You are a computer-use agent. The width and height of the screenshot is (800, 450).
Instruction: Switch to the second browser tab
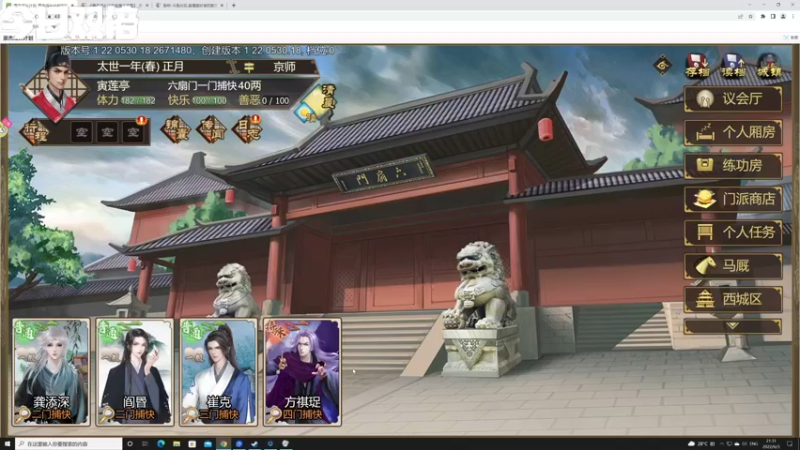114,5
